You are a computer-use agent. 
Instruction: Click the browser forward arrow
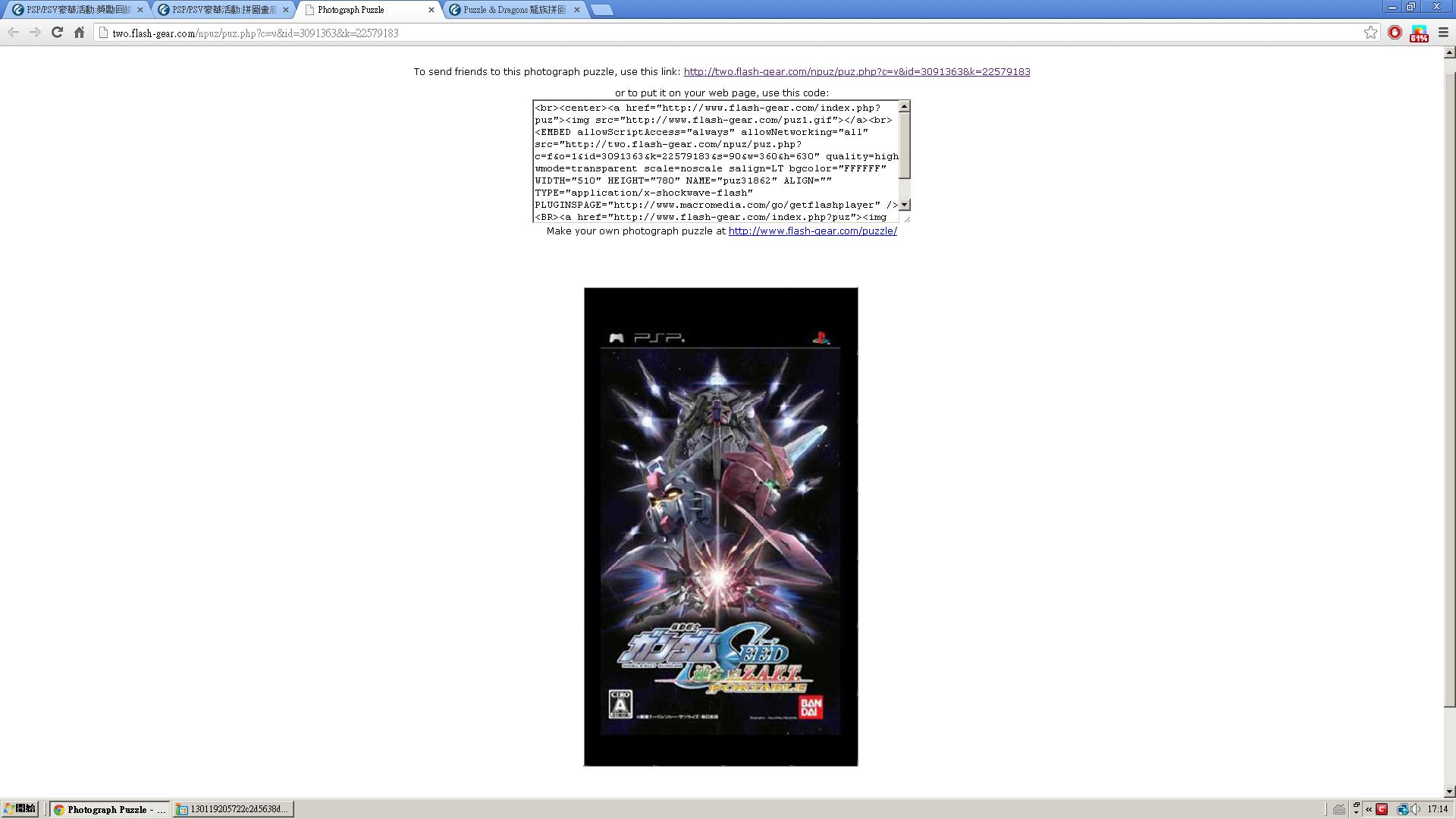click(35, 33)
